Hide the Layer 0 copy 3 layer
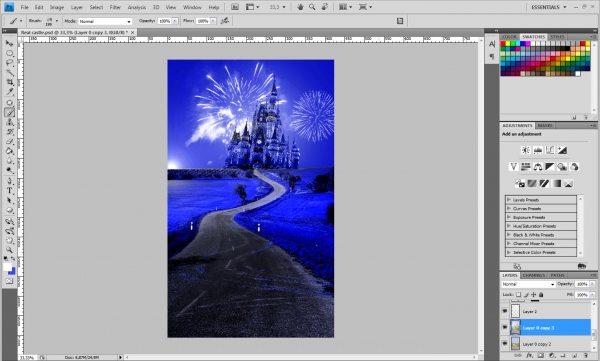600x361 pixels. coord(504,328)
